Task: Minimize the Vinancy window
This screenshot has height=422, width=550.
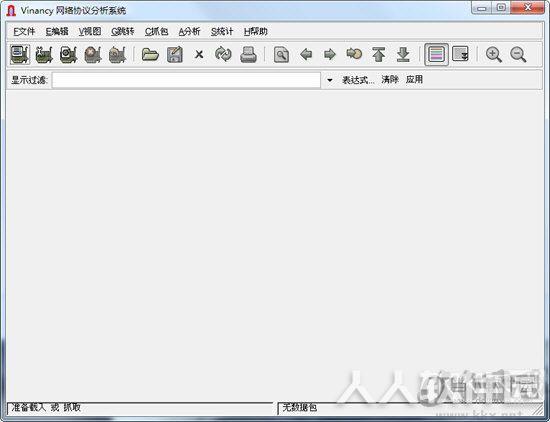Action: pyautogui.click(x=482, y=8)
